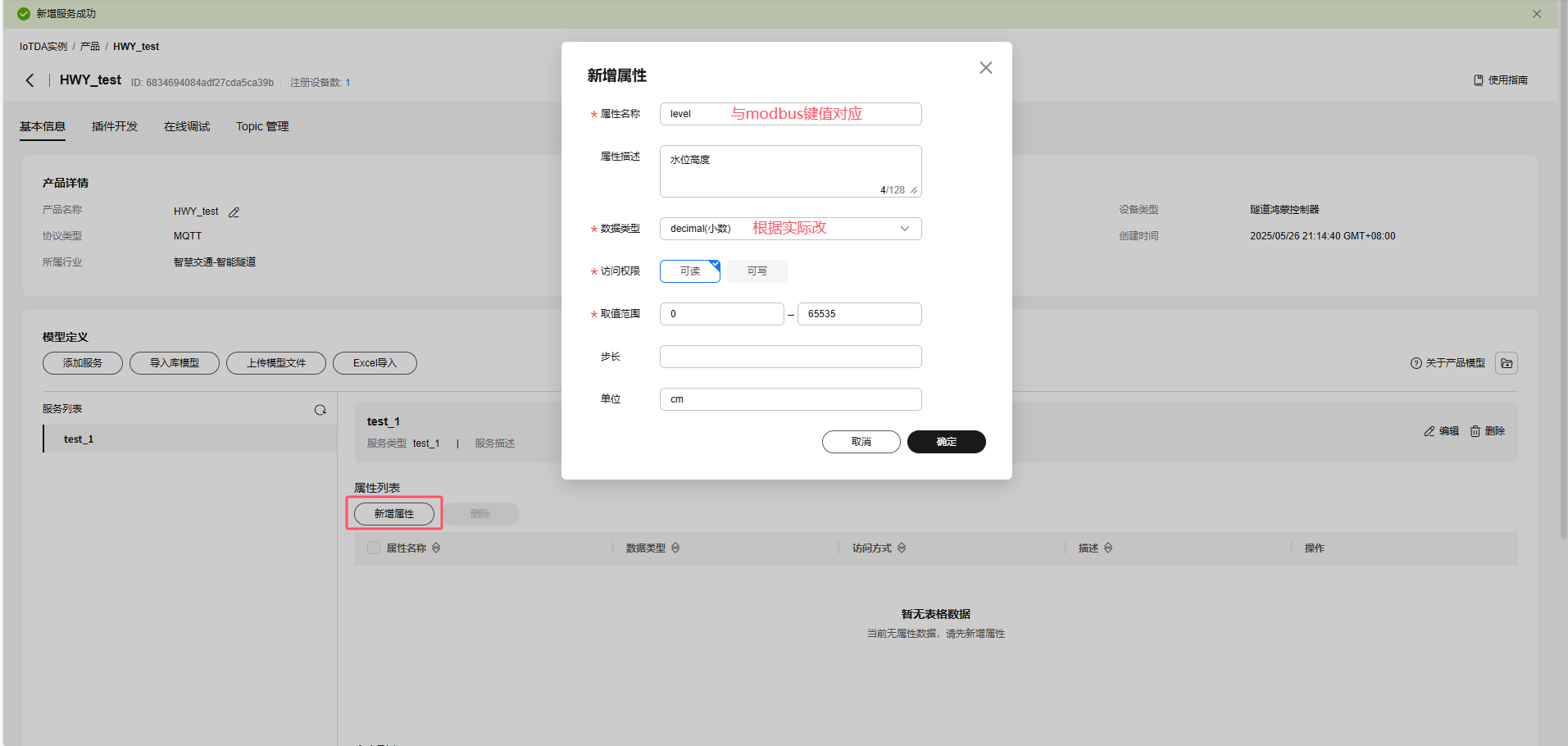Focus the maximum value field showing 65535

pyautogui.click(x=860, y=314)
